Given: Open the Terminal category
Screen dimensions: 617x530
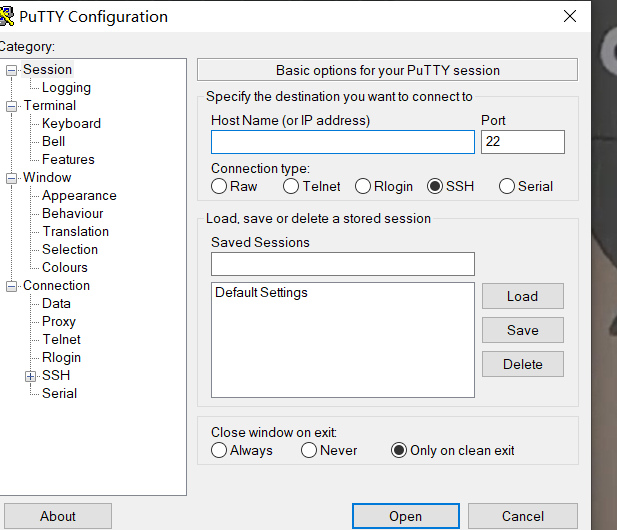Looking at the screenshot, I should (x=50, y=105).
